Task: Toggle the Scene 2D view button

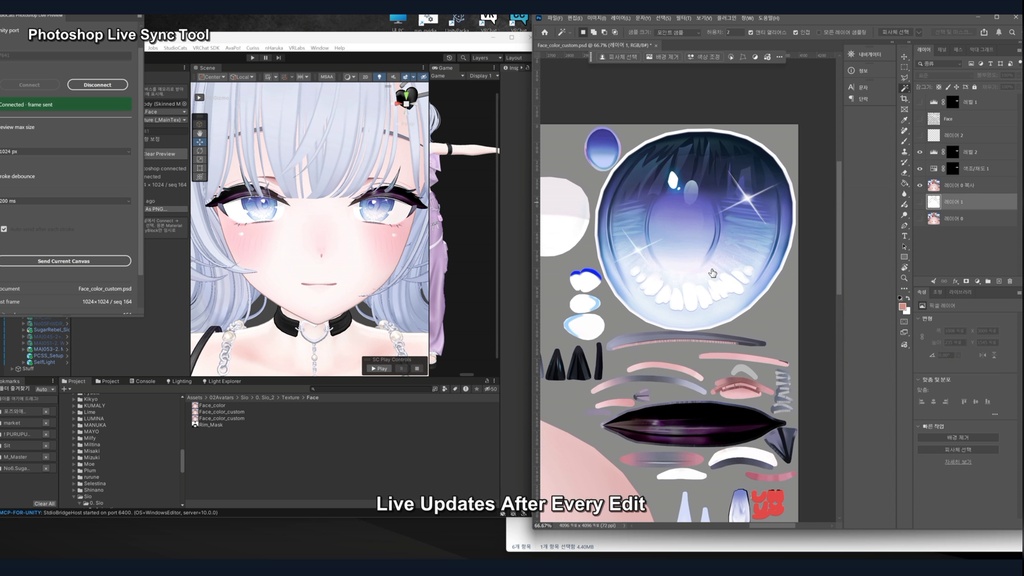Action: [365, 76]
